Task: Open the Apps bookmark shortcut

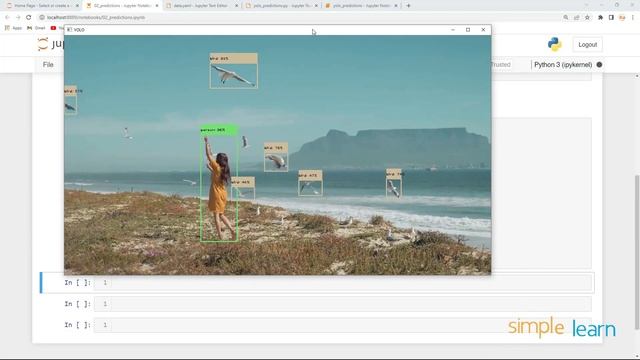Action: coord(13,28)
